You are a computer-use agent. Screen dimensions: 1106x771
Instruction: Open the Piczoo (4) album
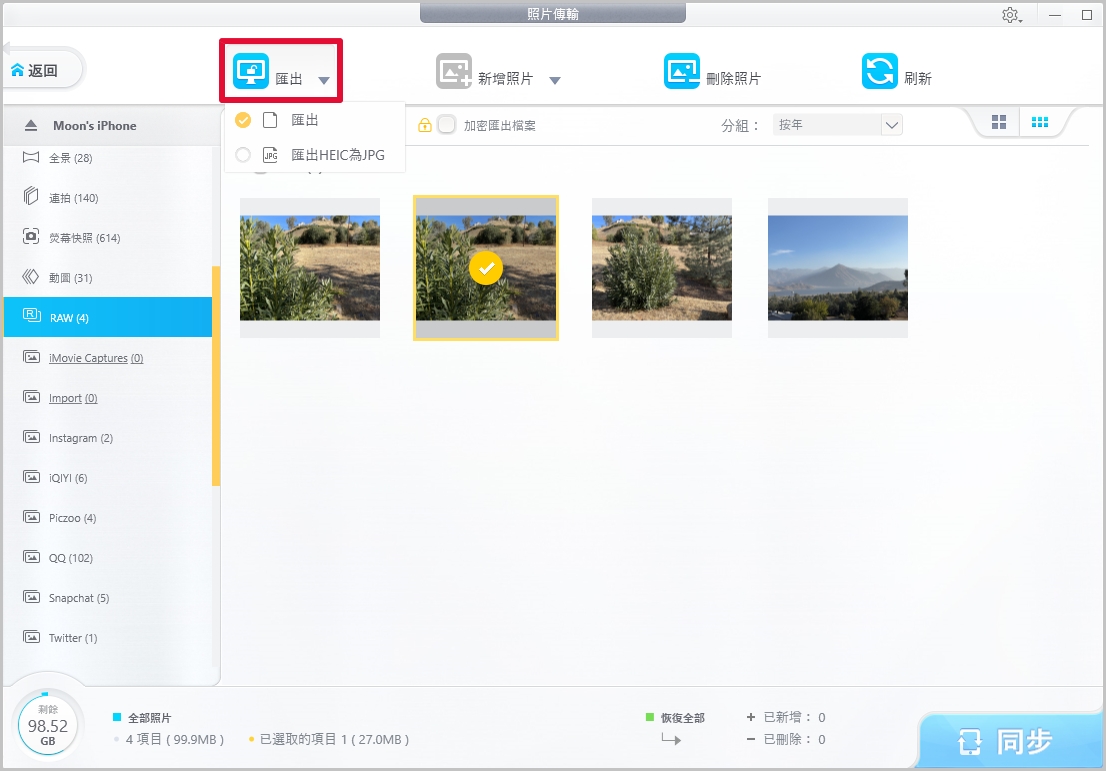[108, 518]
